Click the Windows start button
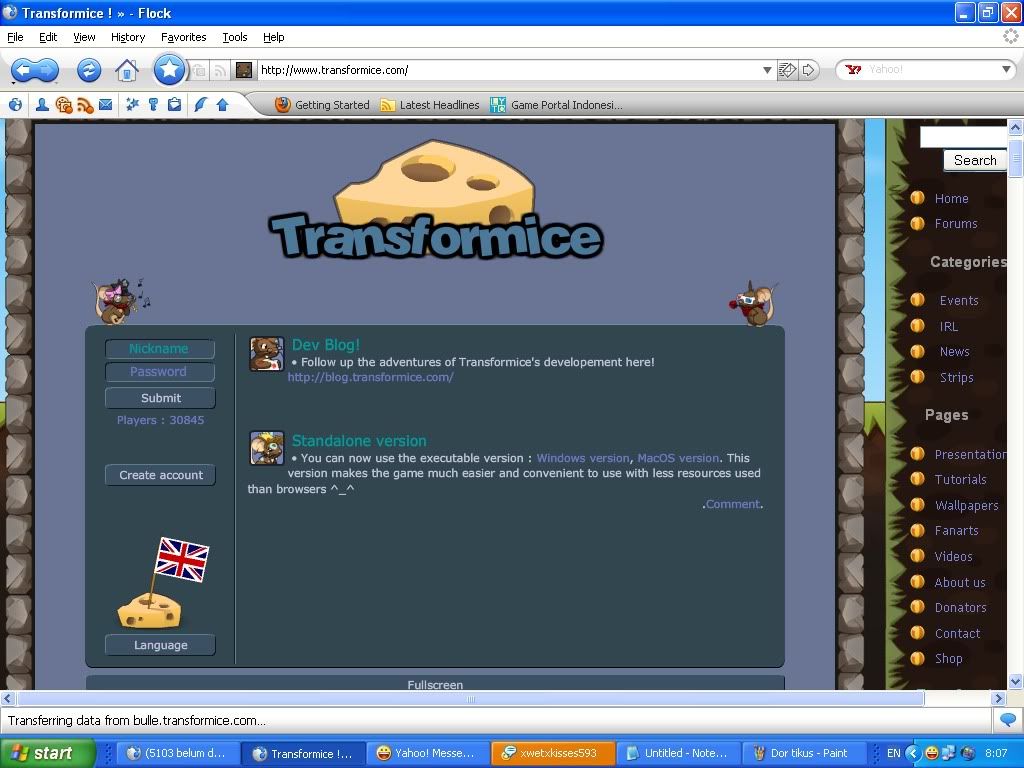This screenshot has height=768, width=1024. click(x=47, y=753)
